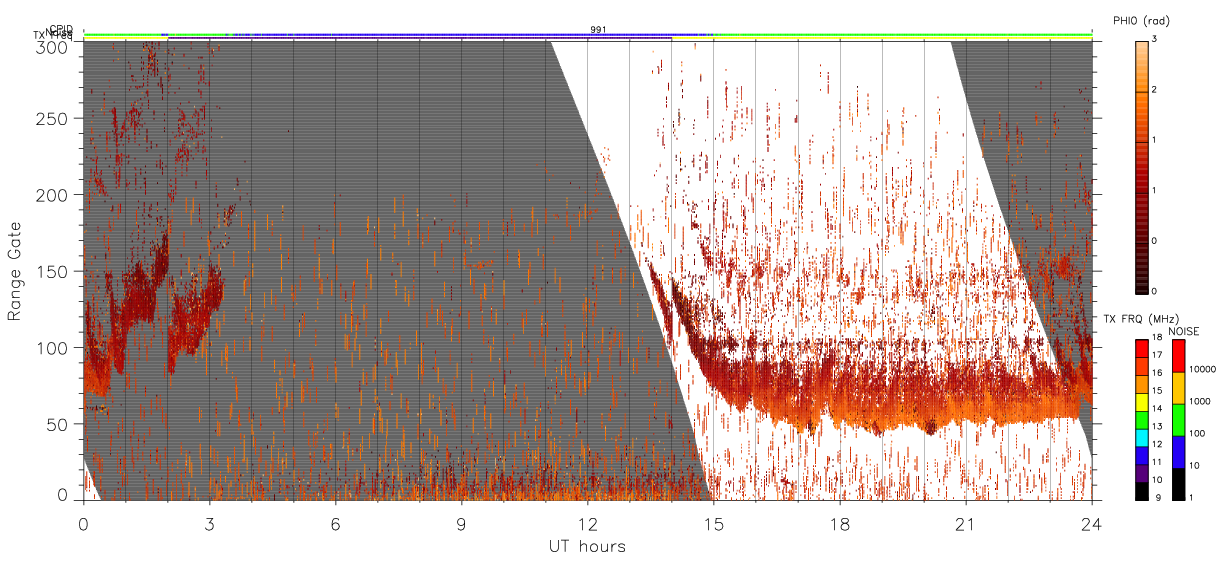The width and height of the screenshot is (1228, 567).
Task: Click the x-axis tick label '0'
Action: point(83,522)
